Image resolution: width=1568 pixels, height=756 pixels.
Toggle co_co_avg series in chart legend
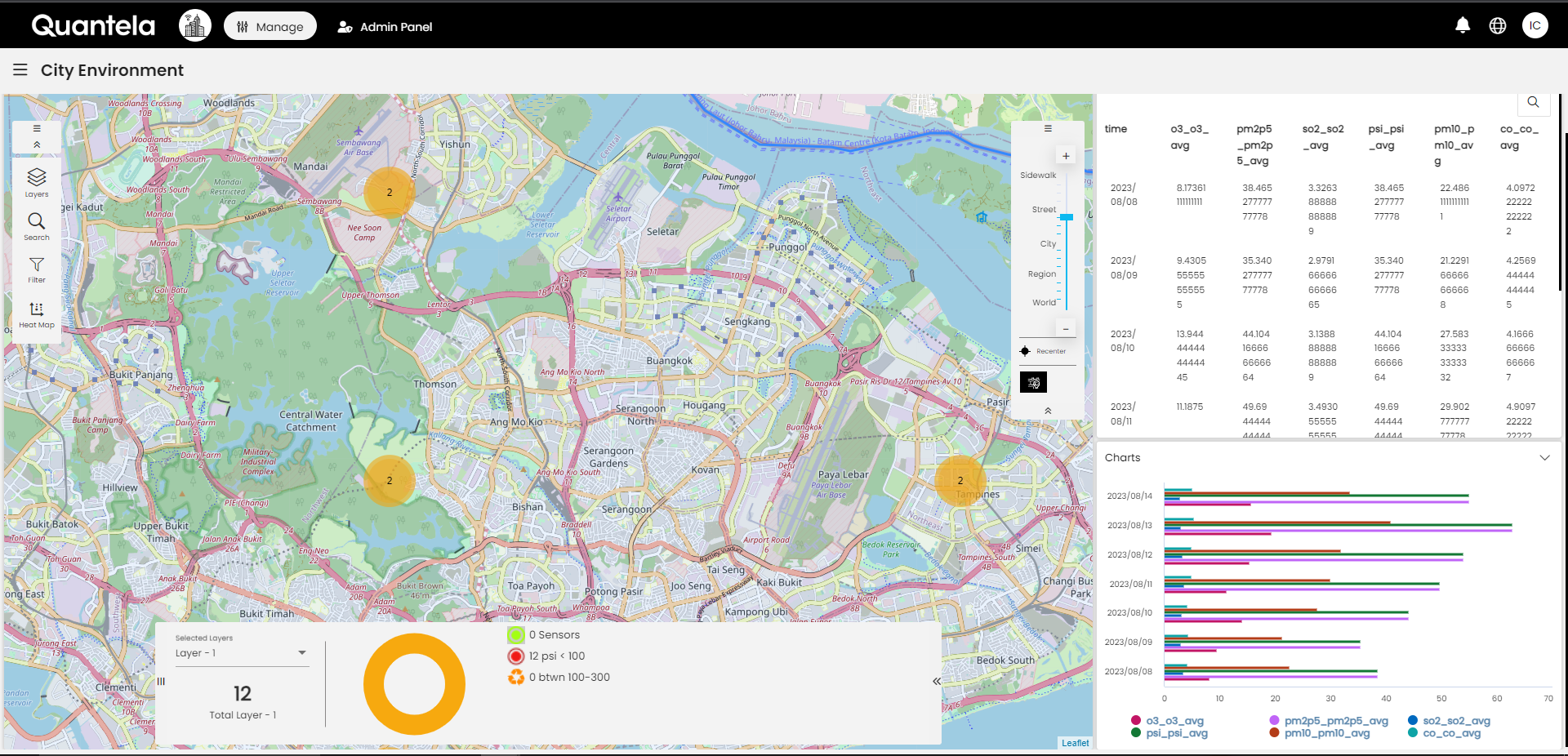click(x=1445, y=733)
